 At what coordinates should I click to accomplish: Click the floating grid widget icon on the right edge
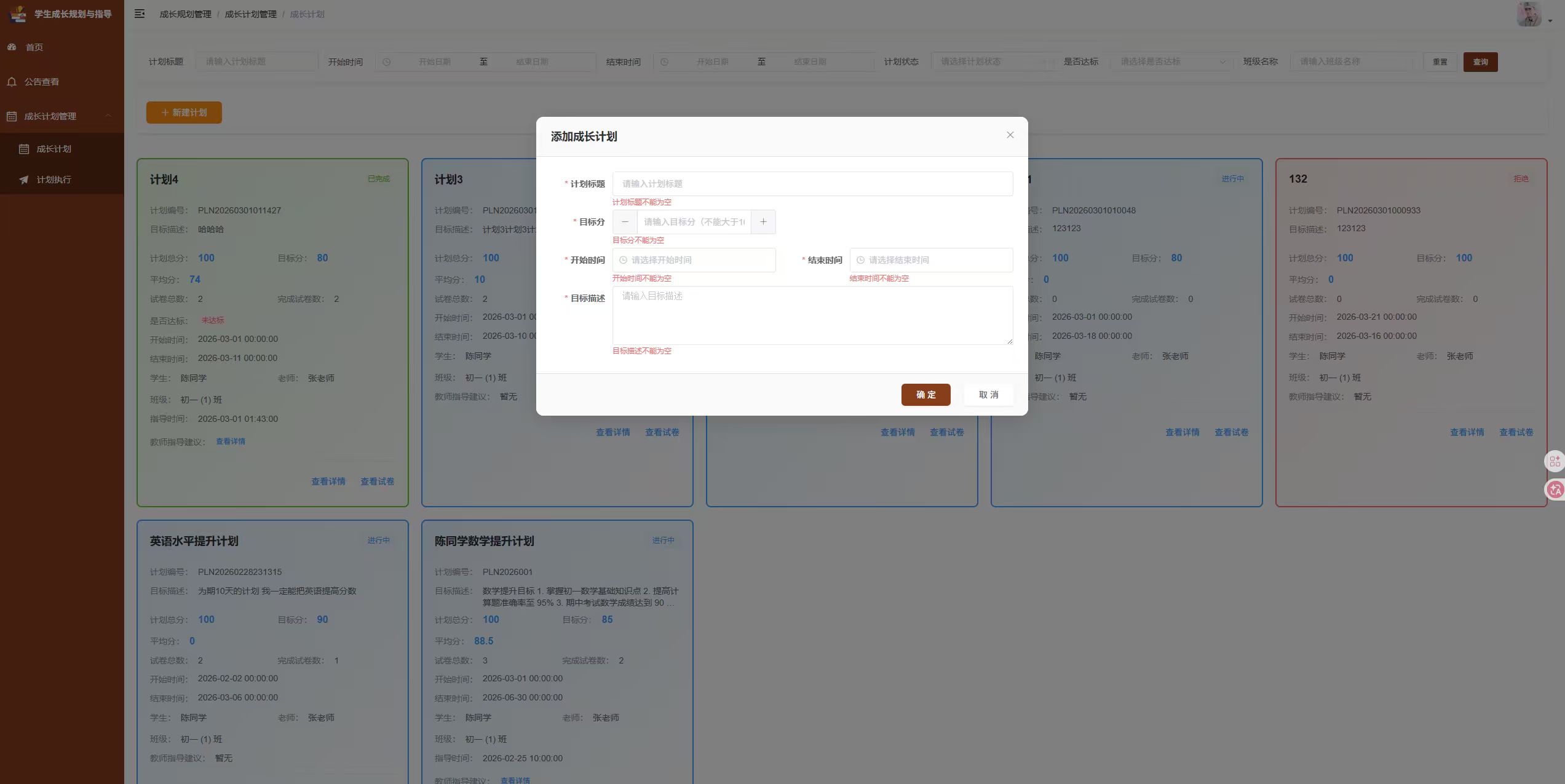(1555, 461)
